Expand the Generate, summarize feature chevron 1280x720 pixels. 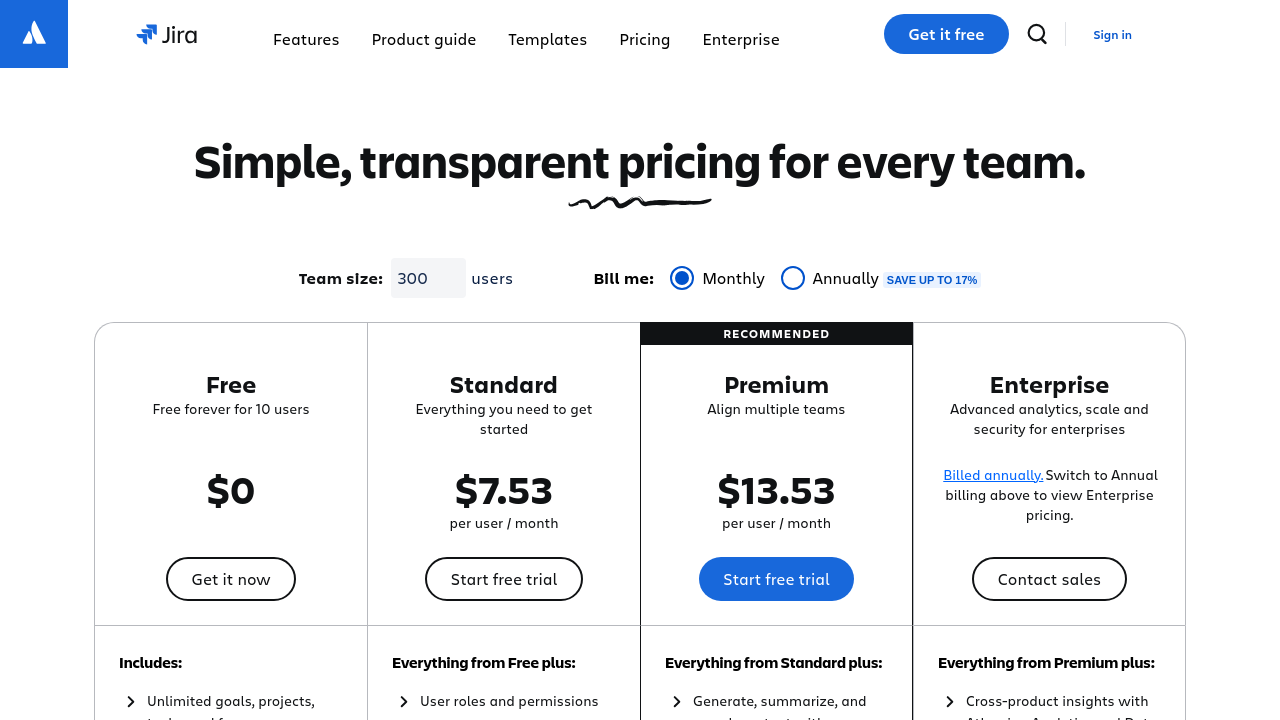pyautogui.click(x=677, y=702)
